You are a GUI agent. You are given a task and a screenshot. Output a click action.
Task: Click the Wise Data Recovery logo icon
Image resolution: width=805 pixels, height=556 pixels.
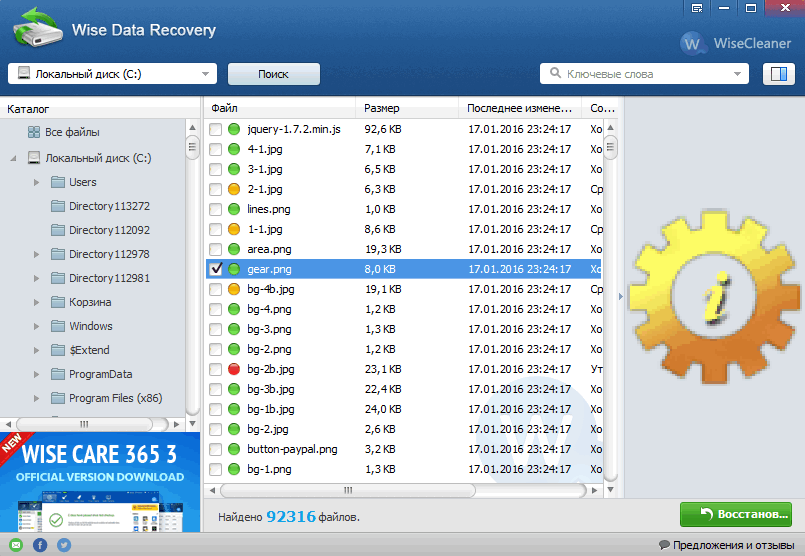tap(37, 28)
